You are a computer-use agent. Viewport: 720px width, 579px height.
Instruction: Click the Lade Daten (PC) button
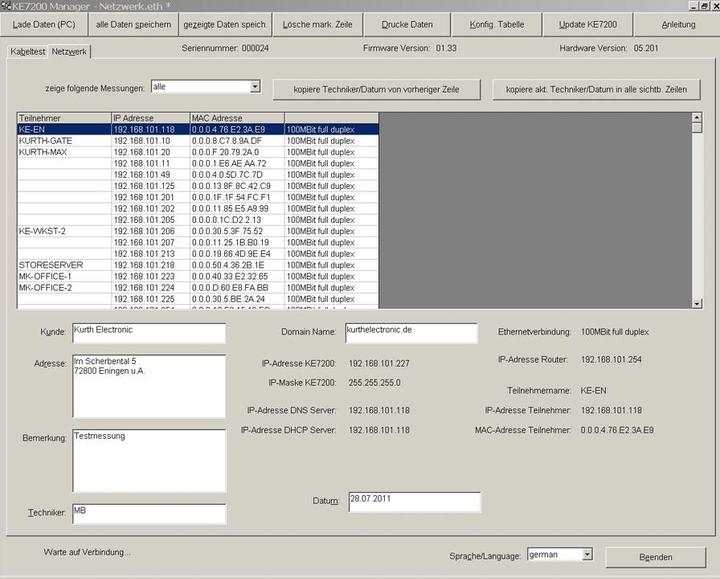click(x=44, y=25)
